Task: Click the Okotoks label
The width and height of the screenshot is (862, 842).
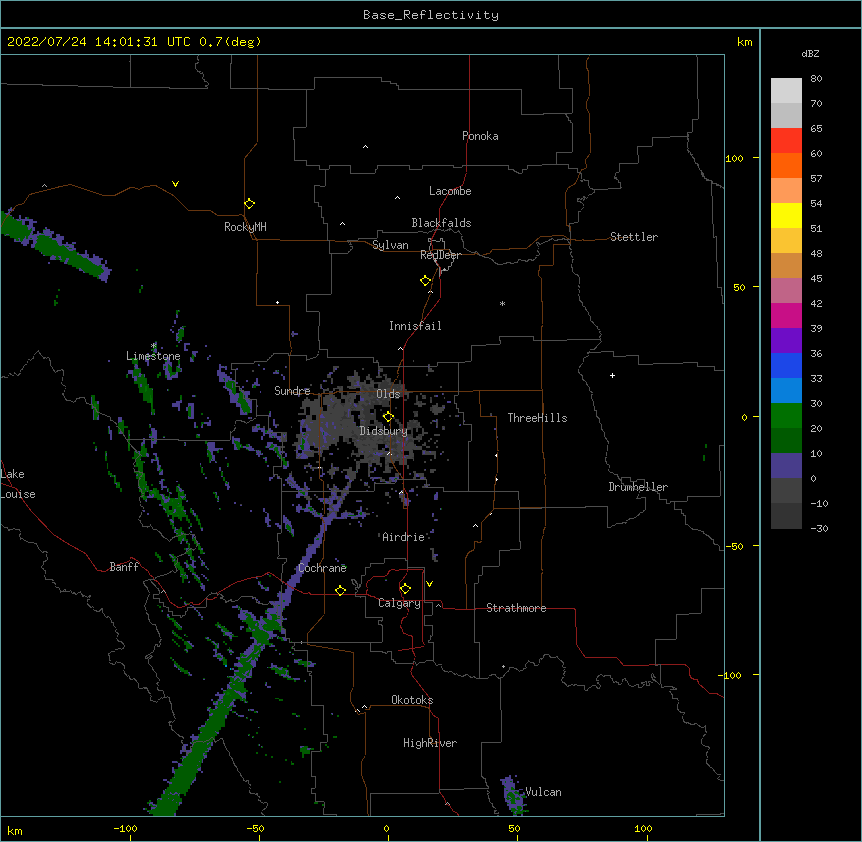Action: (x=412, y=700)
